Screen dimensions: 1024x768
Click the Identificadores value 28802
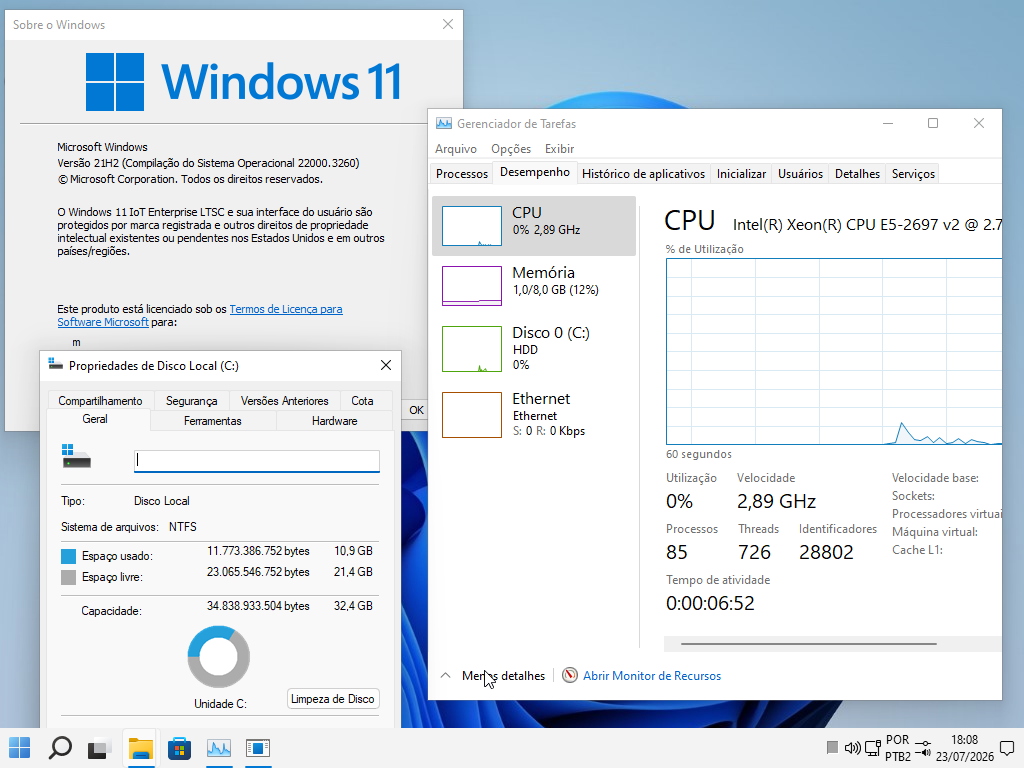click(826, 552)
